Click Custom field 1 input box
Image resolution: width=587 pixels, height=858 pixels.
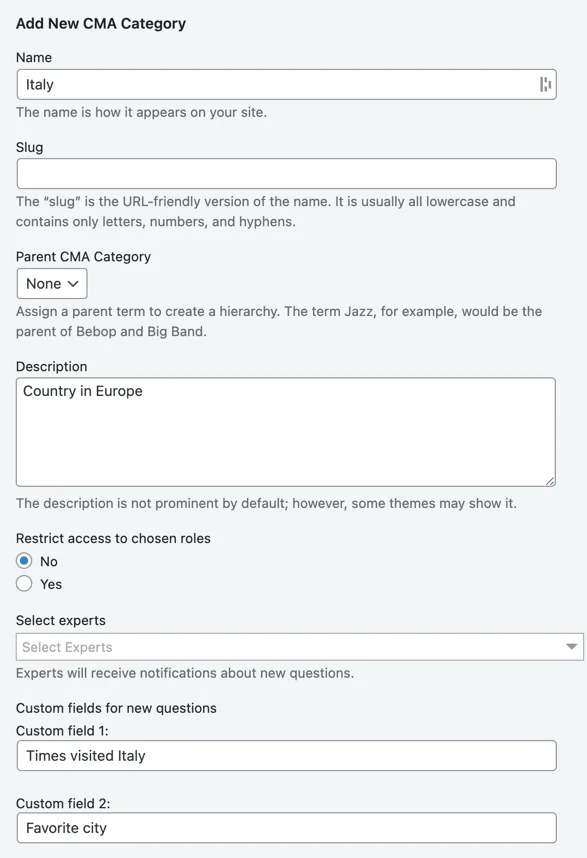[x=287, y=756]
